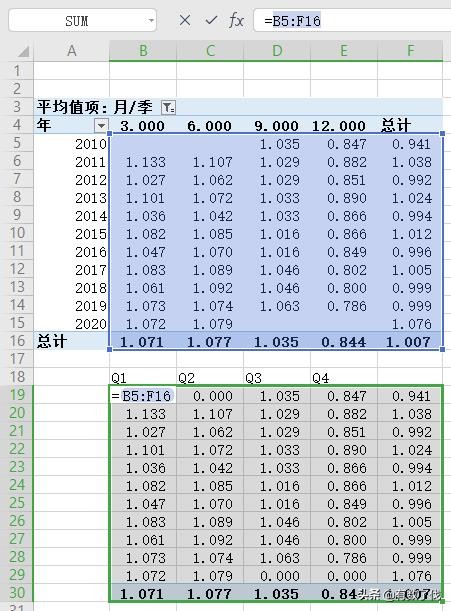Image resolution: width=451 pixels, height=611 pixels.
Task: Select the year cell 2015
Action: coord(71,234)
